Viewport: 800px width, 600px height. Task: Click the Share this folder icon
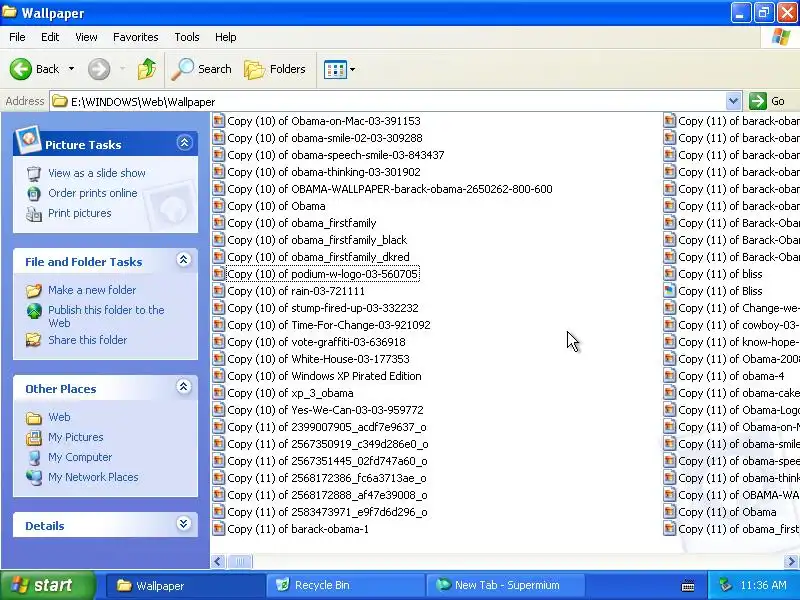coord(34,340)
